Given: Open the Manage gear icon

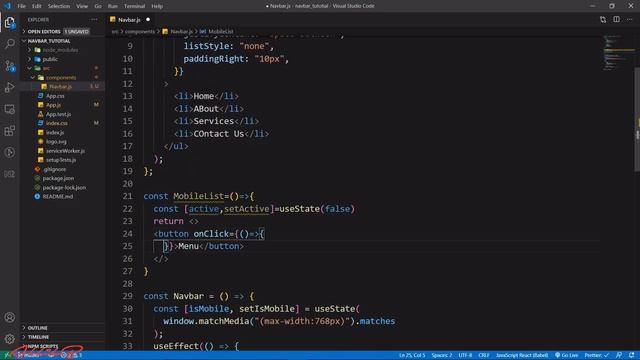Looking at the screenshot, I should click(9, 338).
